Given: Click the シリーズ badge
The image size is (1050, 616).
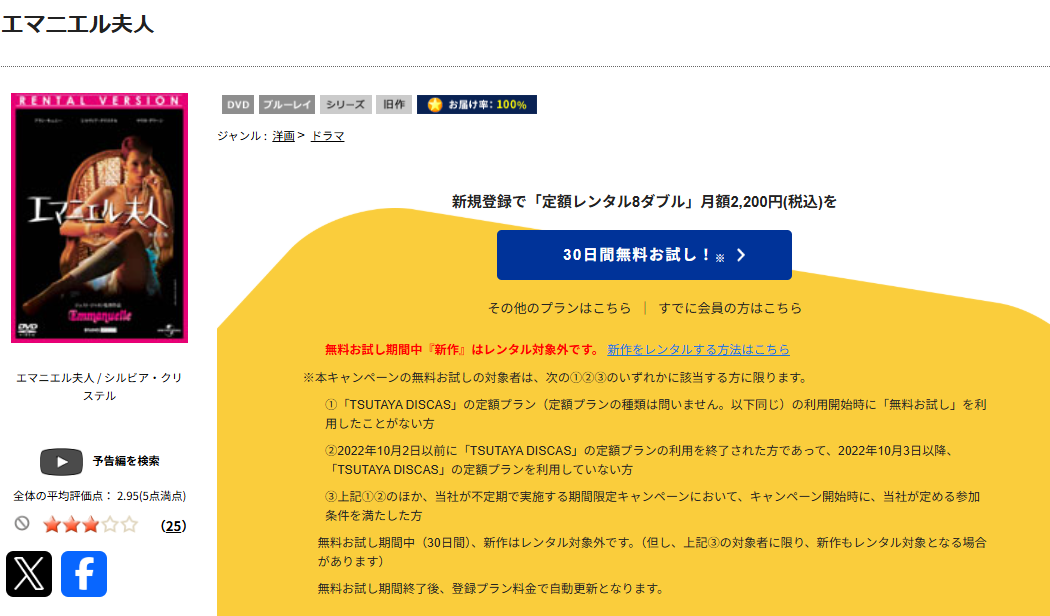Looking at the screenshot, I should click(346, 104).
